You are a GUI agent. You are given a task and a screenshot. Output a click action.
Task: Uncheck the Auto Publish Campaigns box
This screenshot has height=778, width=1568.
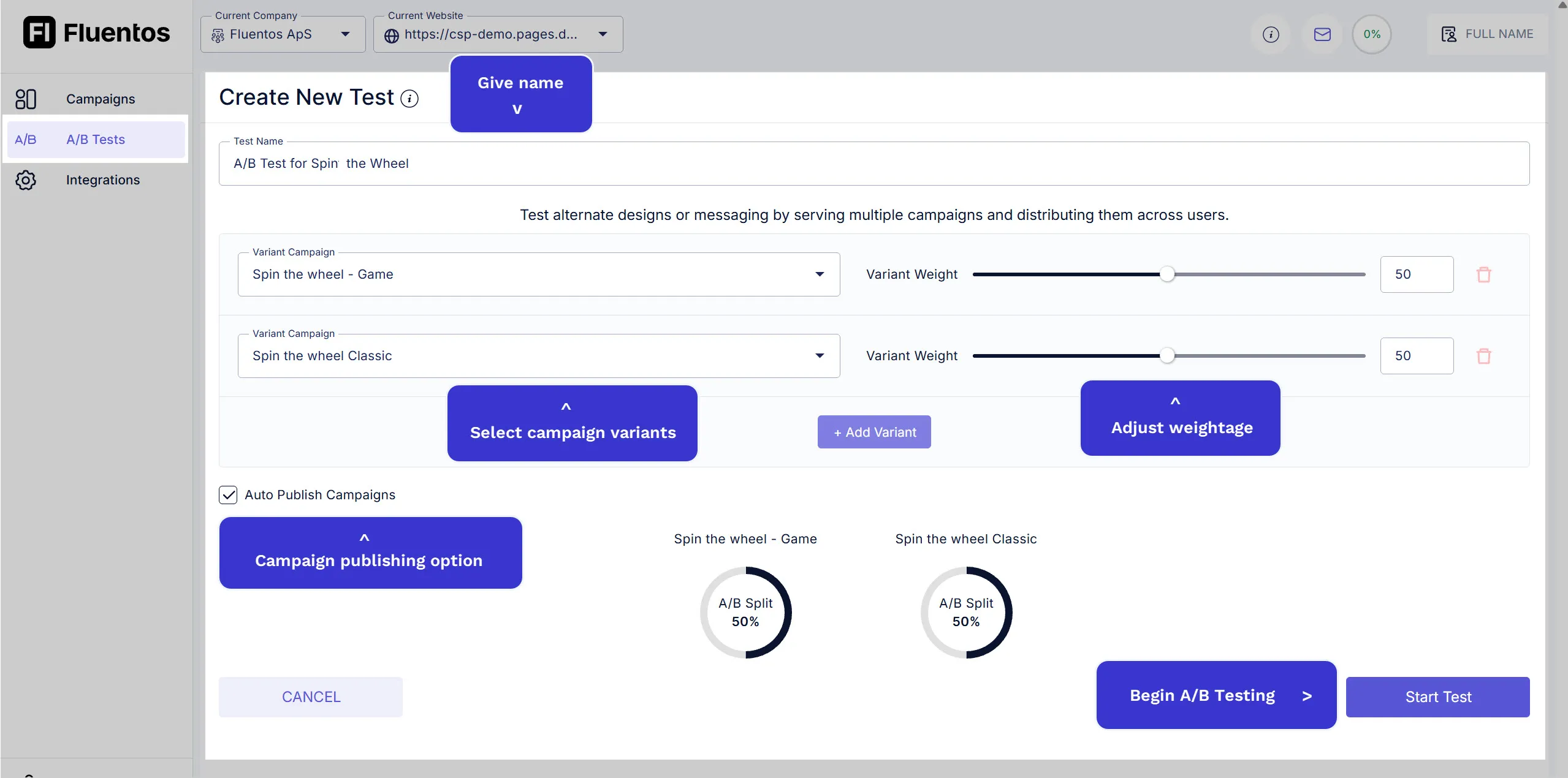pos(228,495)
